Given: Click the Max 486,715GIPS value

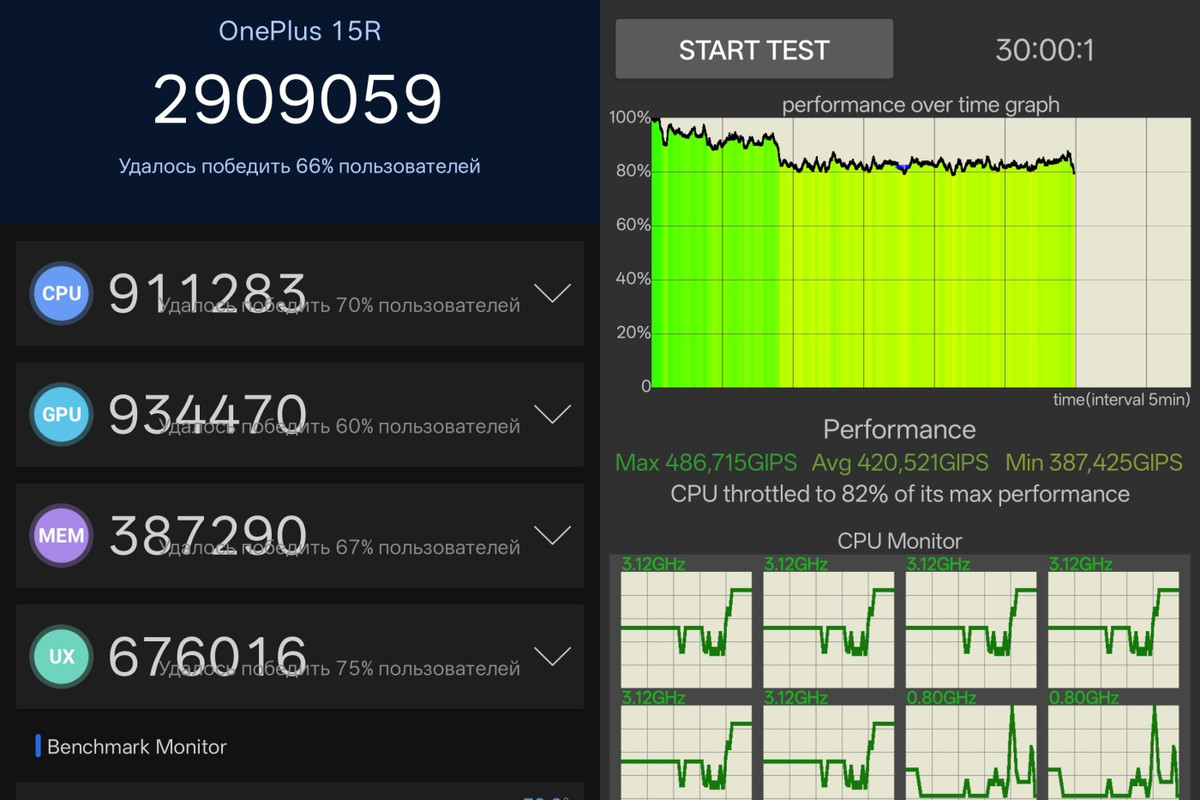Looking at the screenshot, I should click(x=706, y=463).
